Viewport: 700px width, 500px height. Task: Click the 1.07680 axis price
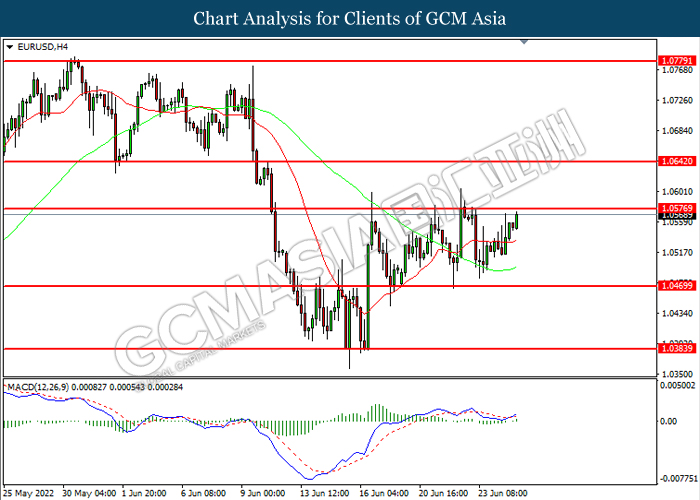pyautogui.click(x=678, y=70)
